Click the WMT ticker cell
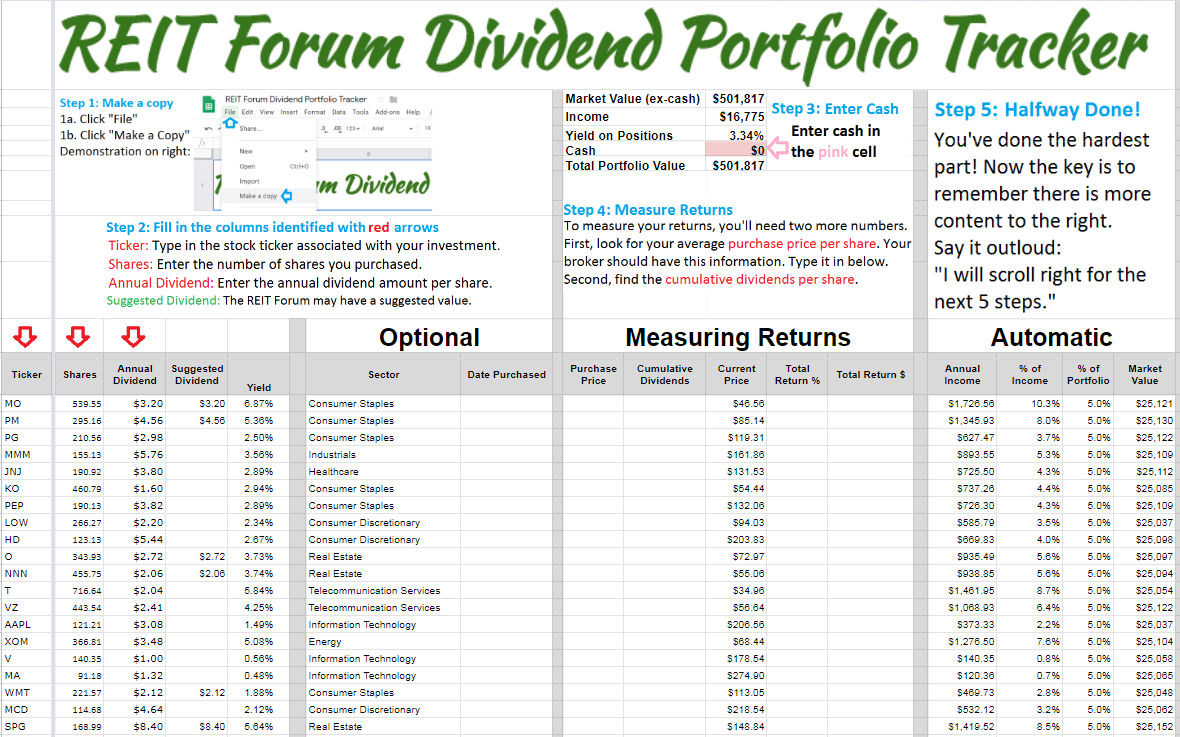1180x737 pixels. [26, 693]
